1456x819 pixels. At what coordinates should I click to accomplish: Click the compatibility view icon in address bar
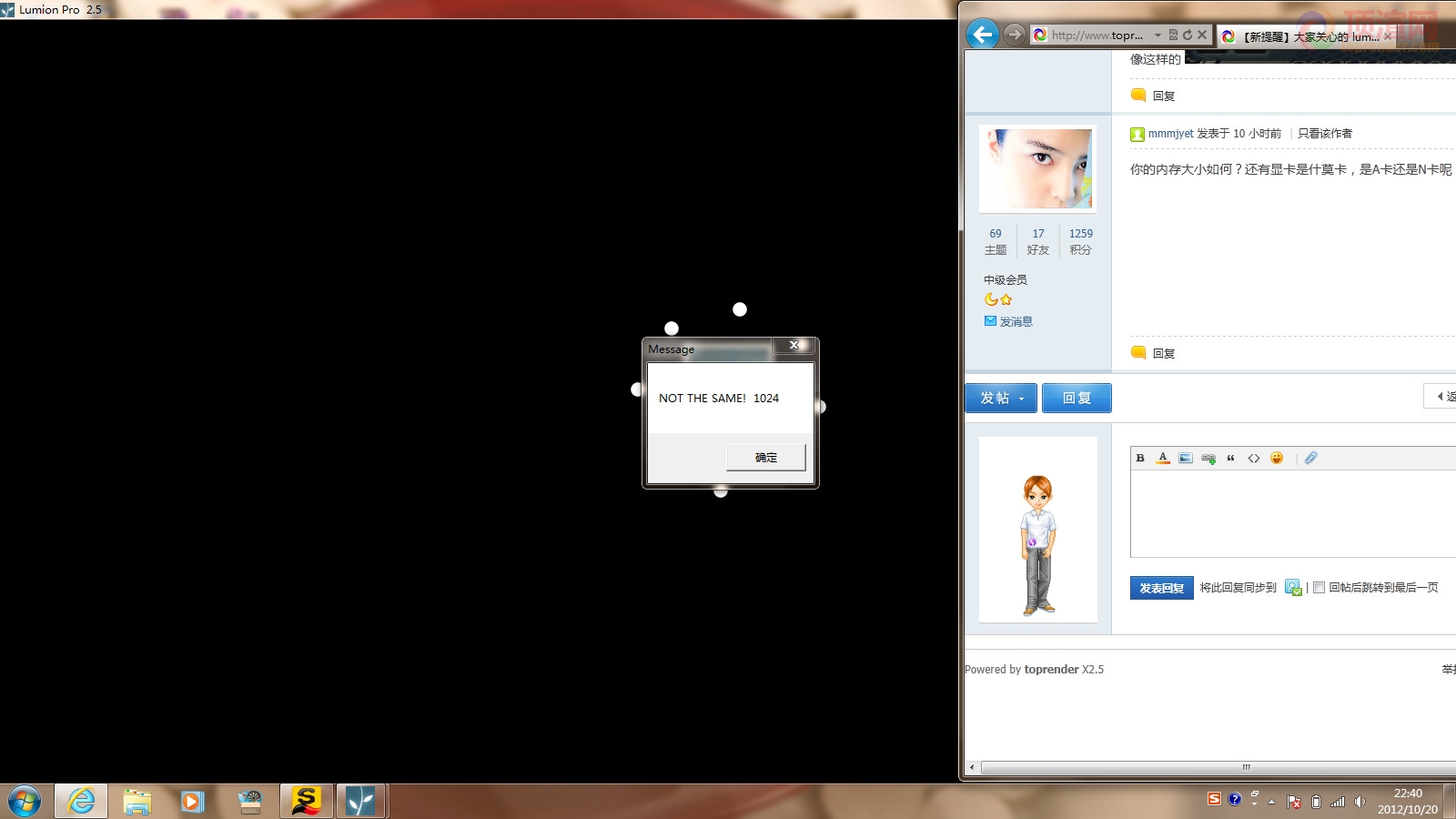[1173, 35]
